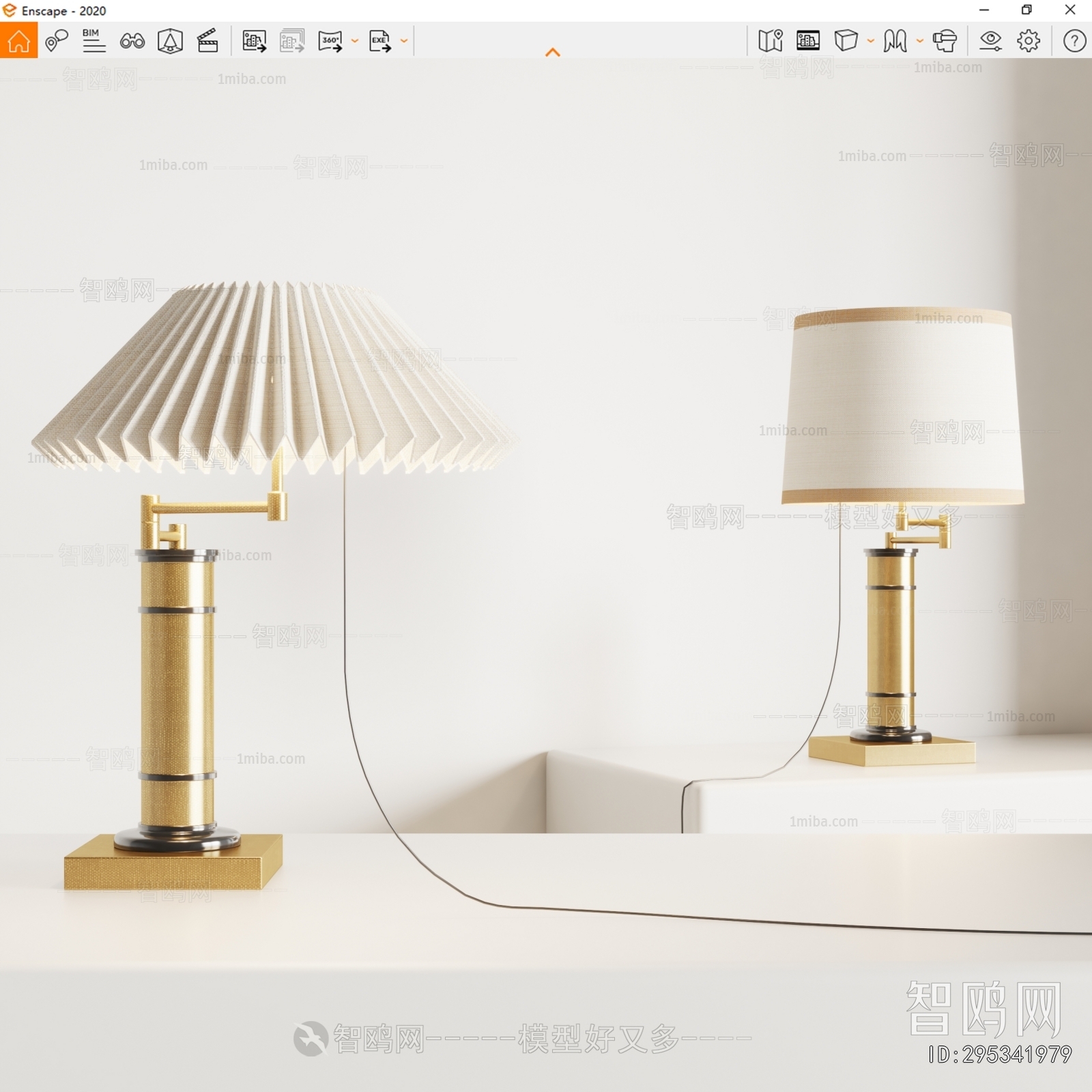Screen dimensions: 1092x1092
Task: Expand the navigation mode dropdown arrow
Action: click(919, 41)
